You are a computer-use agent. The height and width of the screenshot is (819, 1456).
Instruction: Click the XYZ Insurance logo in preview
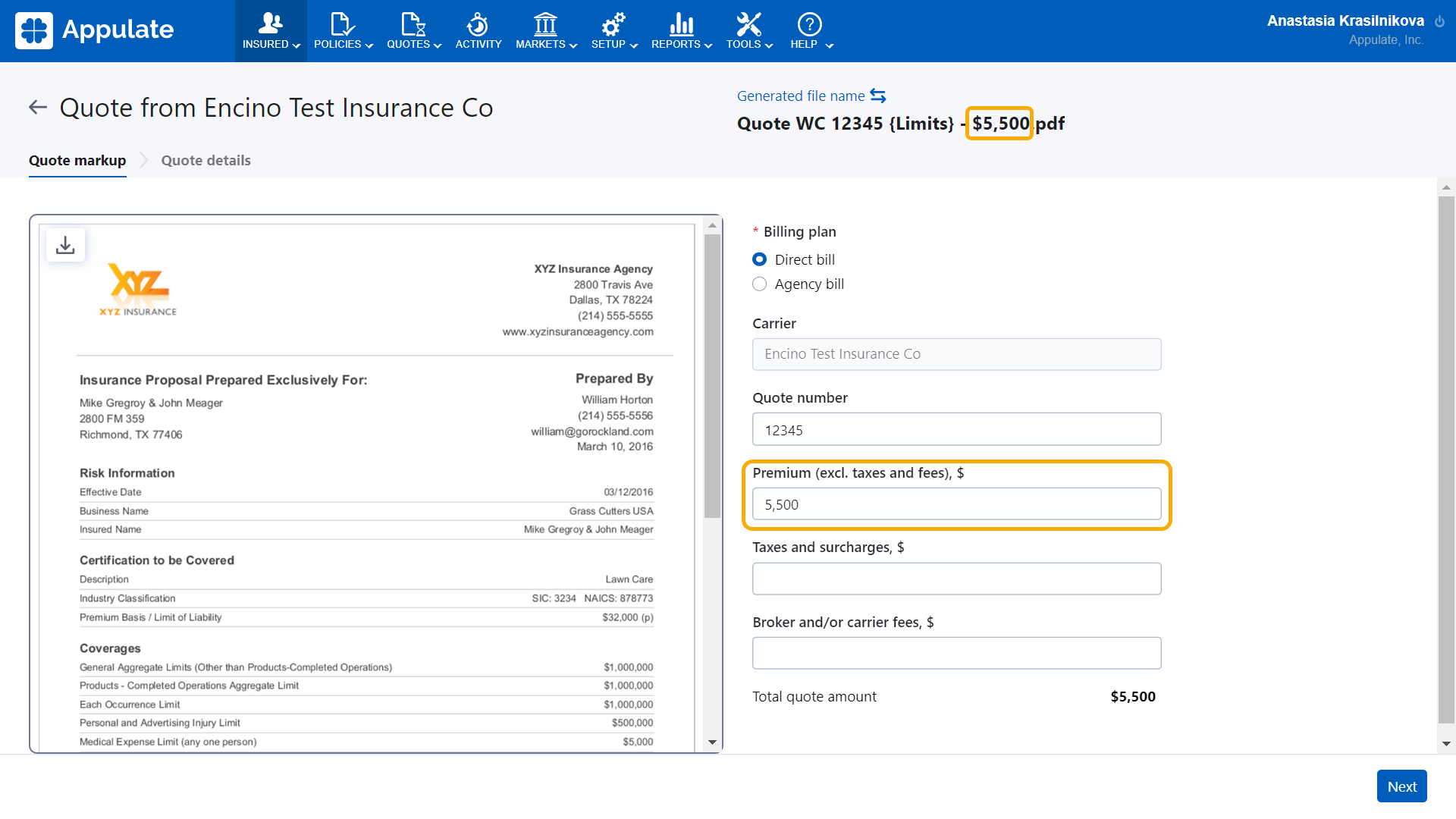(x=138, y=289)
